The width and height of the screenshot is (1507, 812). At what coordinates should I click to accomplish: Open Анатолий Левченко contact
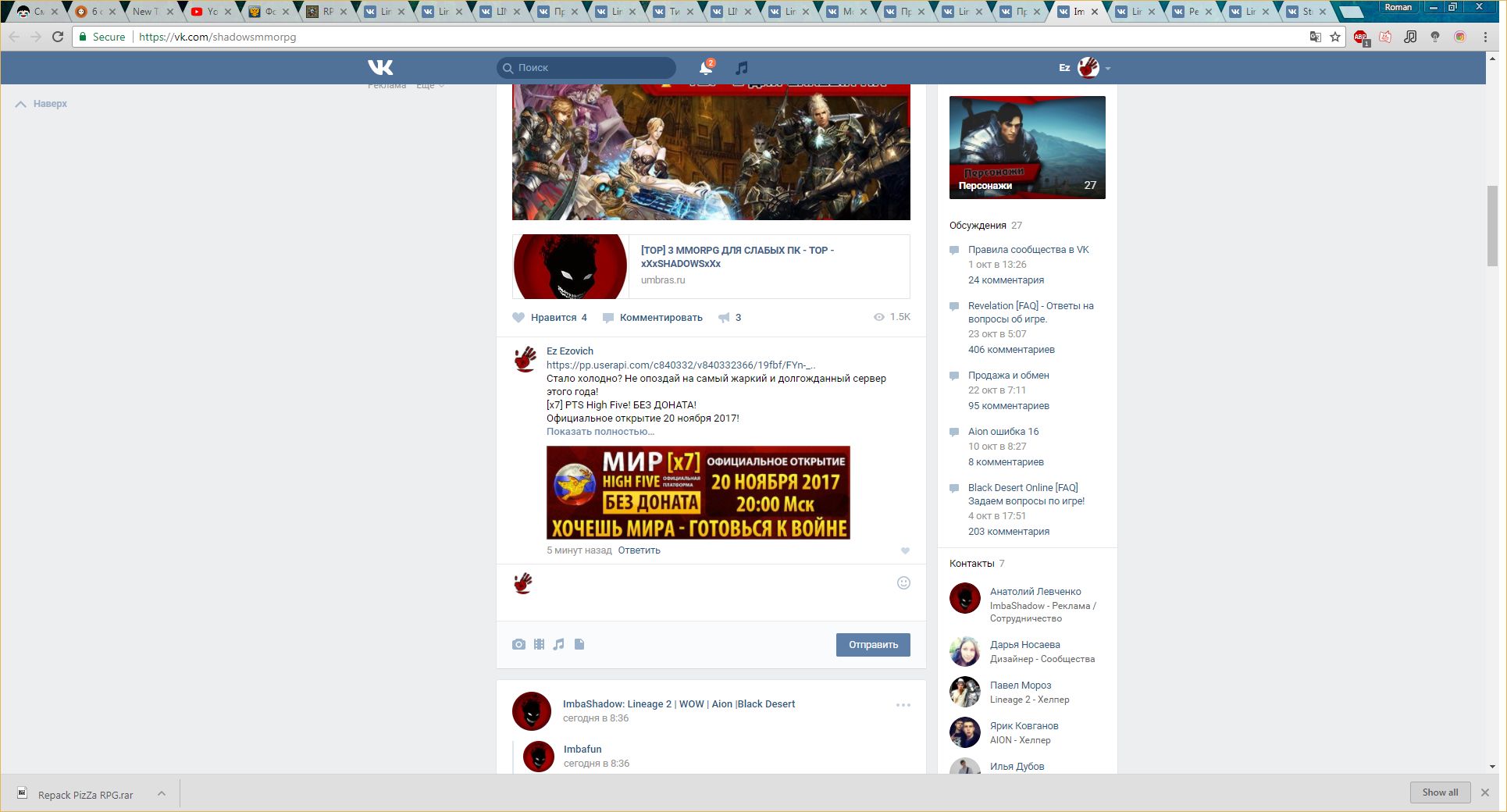coord(1035,592)
